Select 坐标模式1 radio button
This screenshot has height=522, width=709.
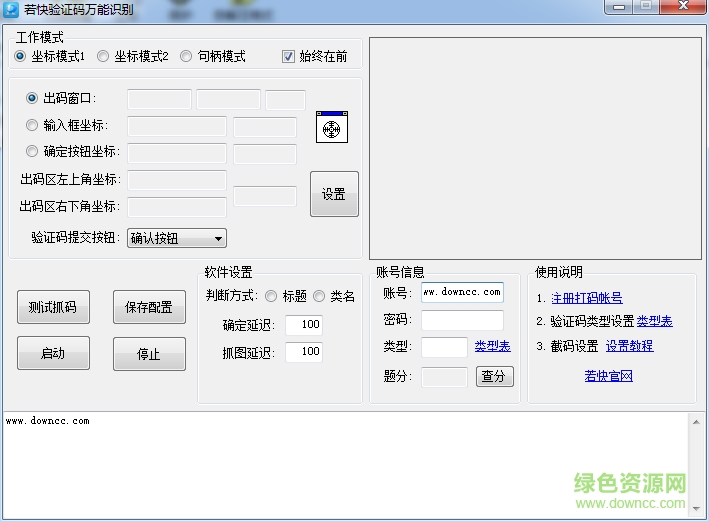point(19,56)
